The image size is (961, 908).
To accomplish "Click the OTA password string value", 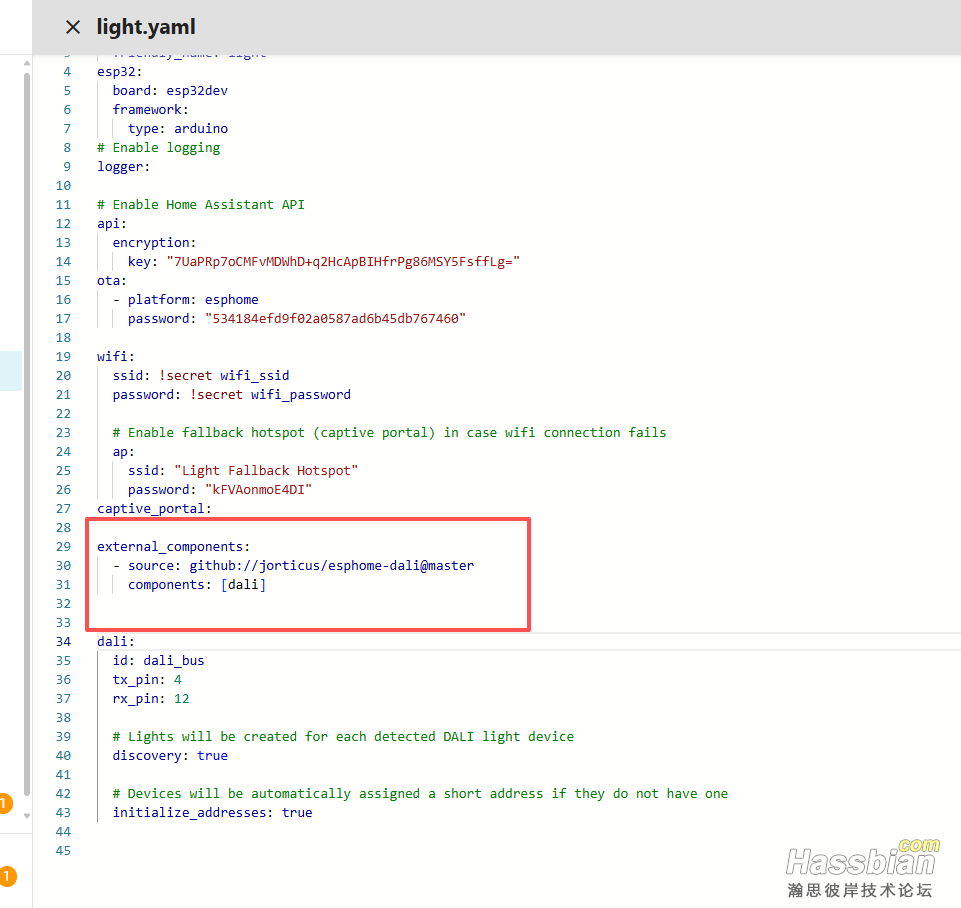I will click(335, 319).
